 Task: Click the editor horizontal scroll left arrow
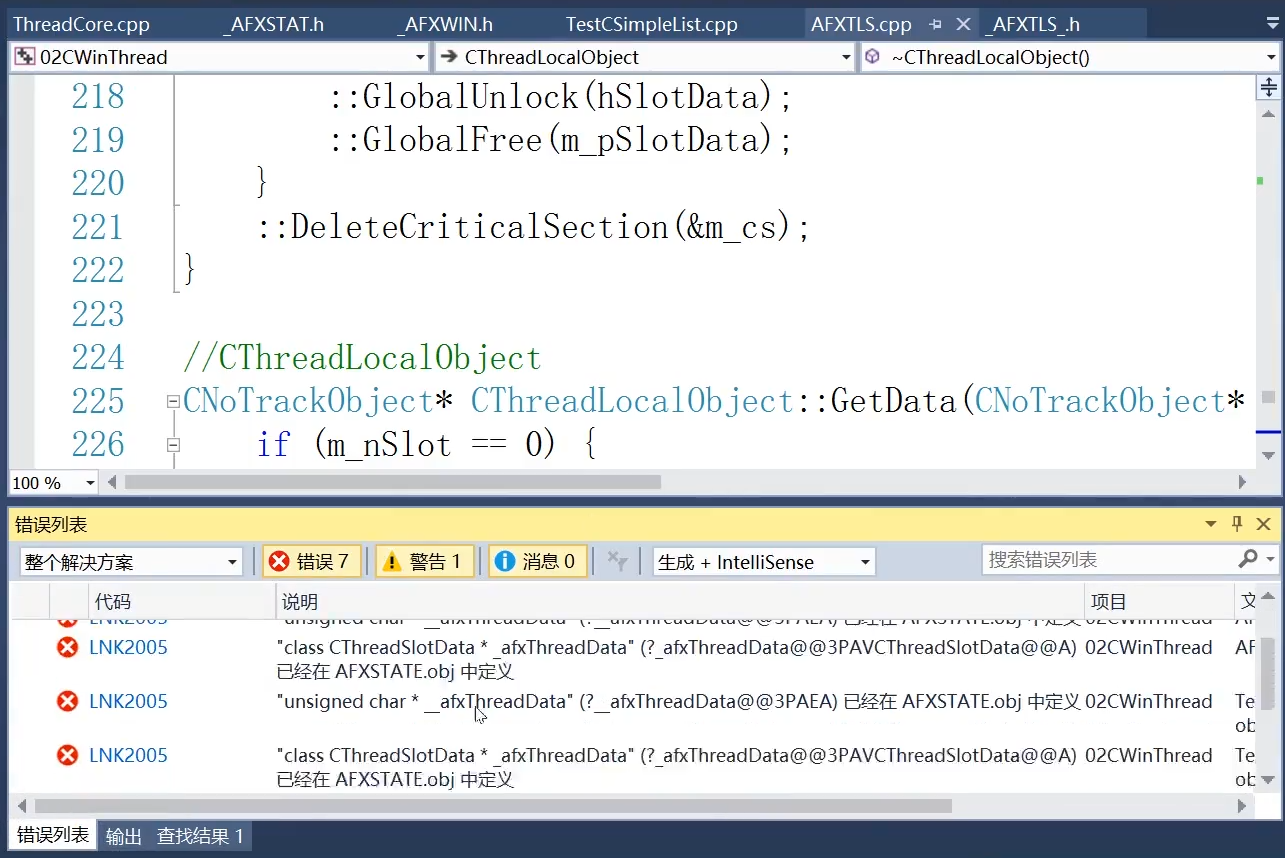pos(111,482)
